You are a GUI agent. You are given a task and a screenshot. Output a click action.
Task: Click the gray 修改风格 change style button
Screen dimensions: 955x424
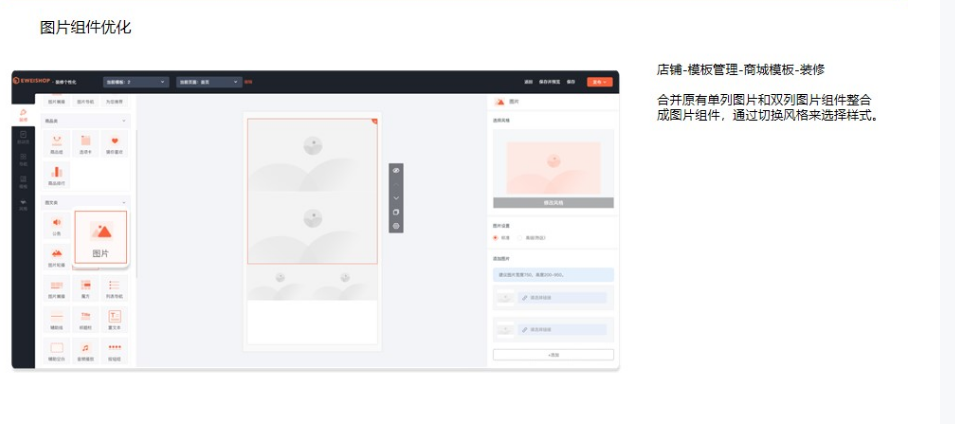click(553, 203)
